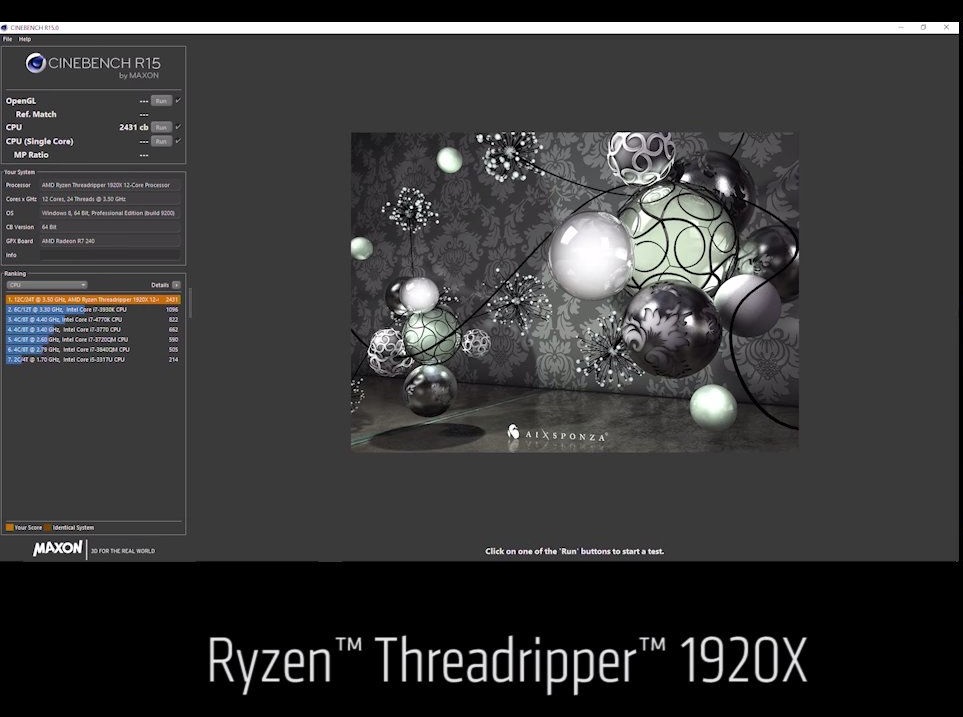Minimize the Cinebench window
Screen dimensions: 963x717
click(901, 28)
